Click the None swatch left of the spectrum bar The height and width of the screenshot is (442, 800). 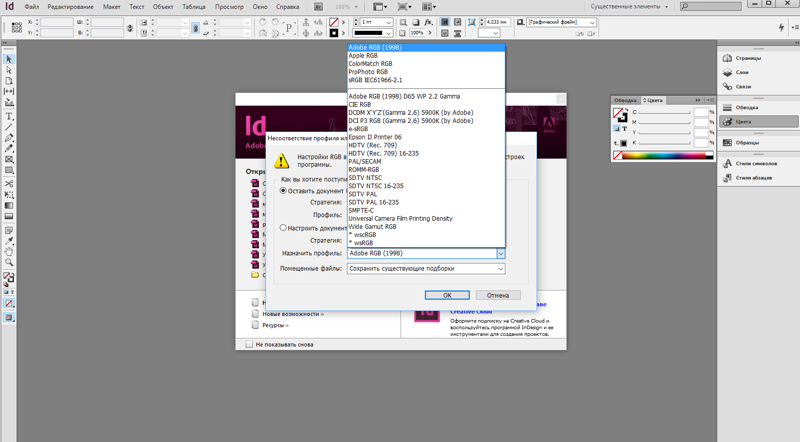pos(617,155)
